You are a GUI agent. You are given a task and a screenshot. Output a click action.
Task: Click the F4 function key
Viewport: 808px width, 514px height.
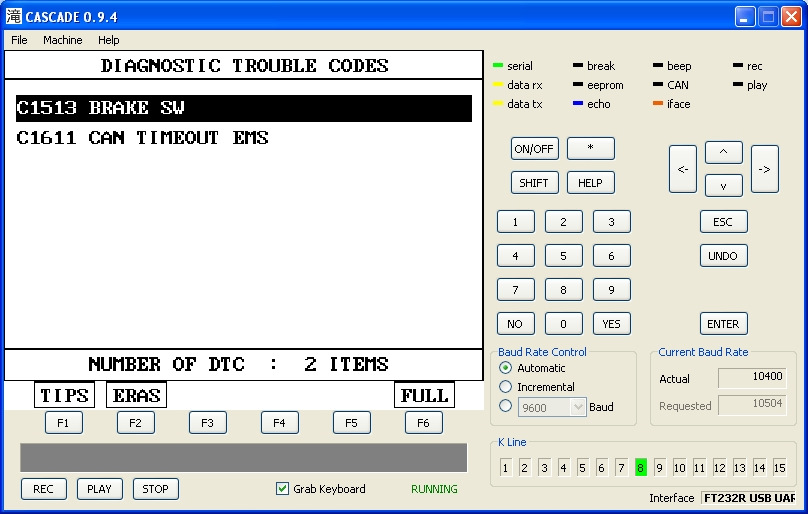[x=280, y=423]
